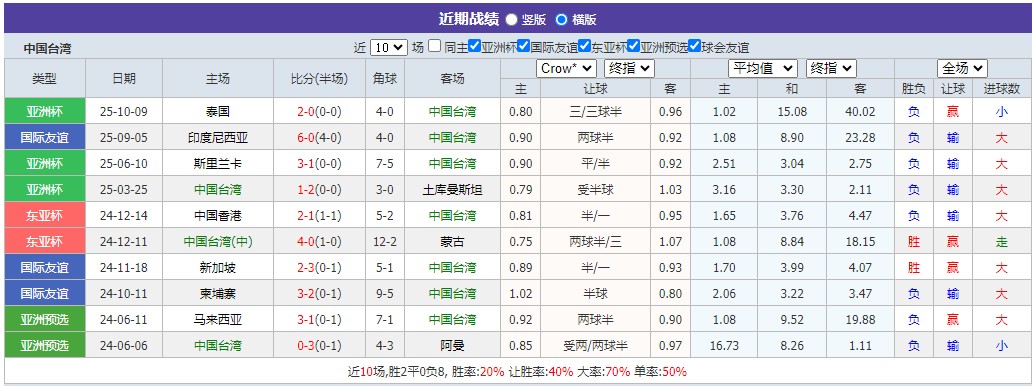Screen dimensions: 1034x386
Task: Open the 2-0(0-0) score link
Action: click(x=320, y=112)
